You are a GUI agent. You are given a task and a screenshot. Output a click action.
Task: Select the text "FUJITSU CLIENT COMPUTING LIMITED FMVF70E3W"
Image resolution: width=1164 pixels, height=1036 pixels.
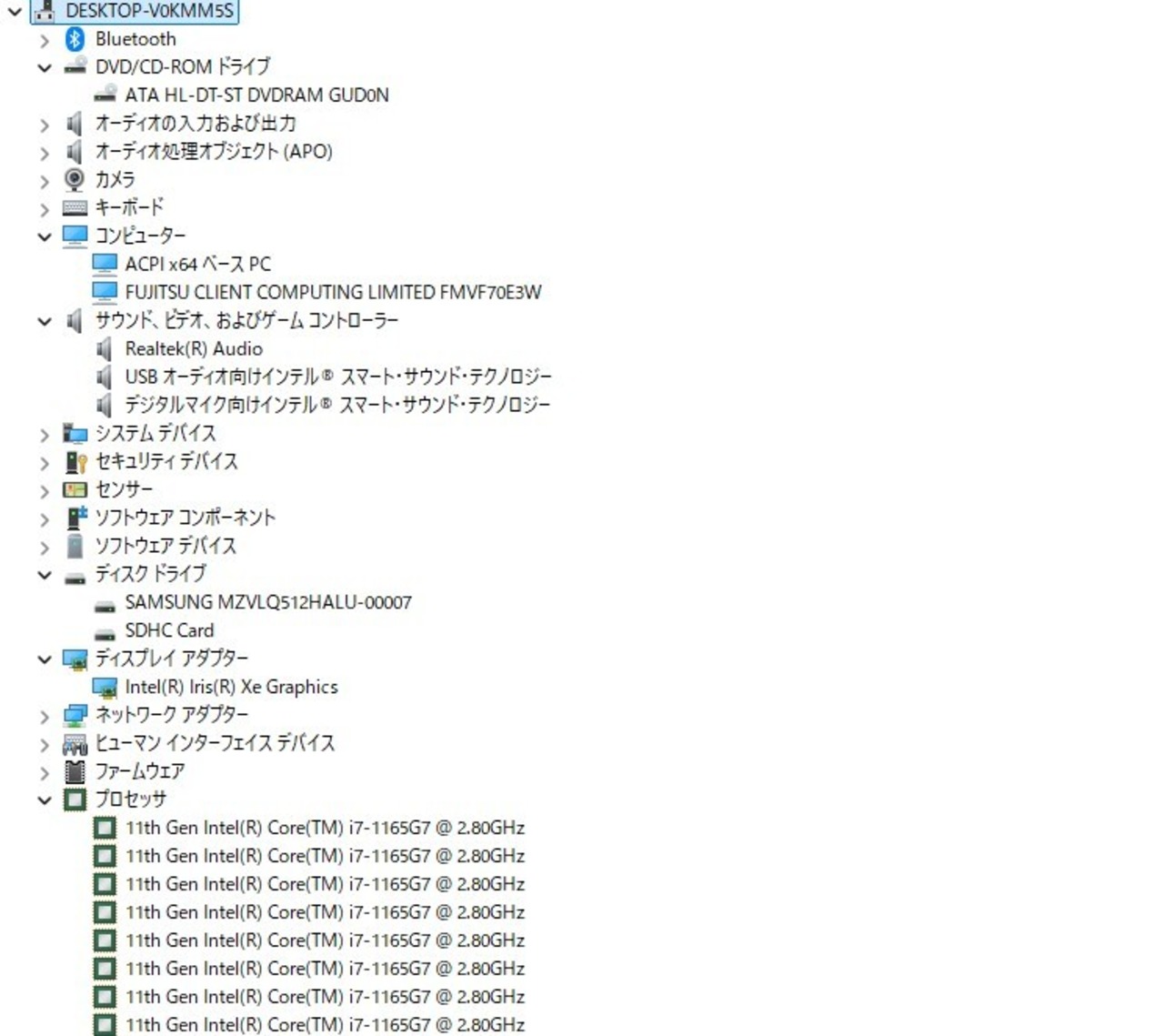click(333, 292)
